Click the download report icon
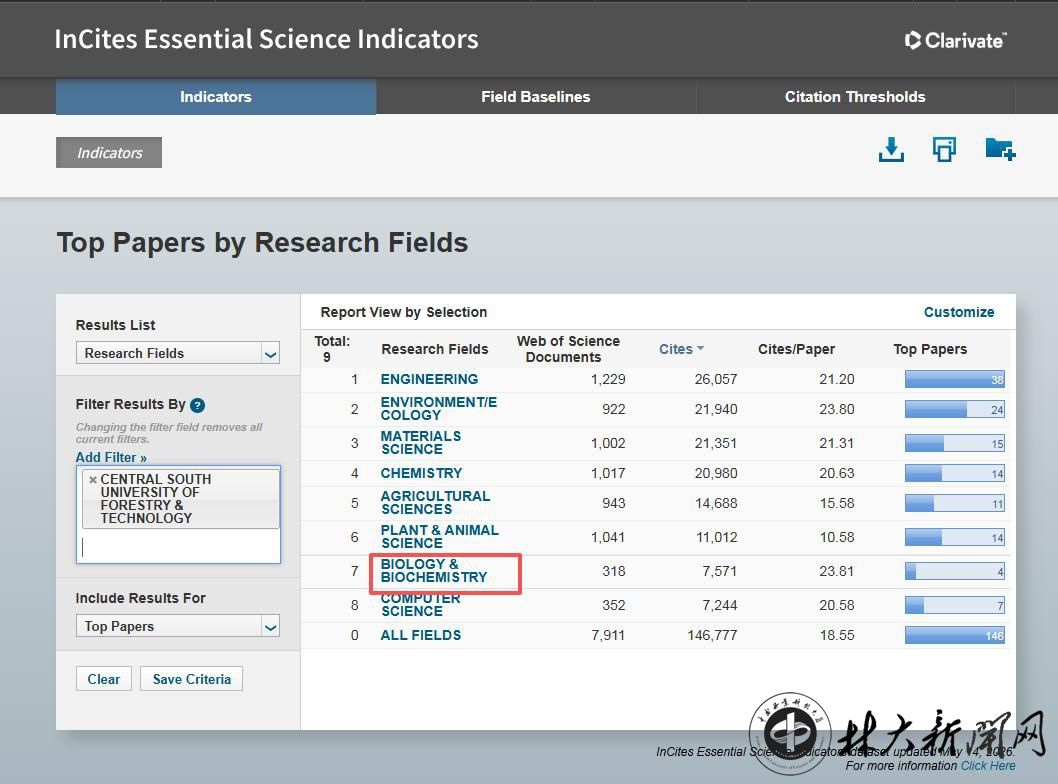 coord(891,149)
